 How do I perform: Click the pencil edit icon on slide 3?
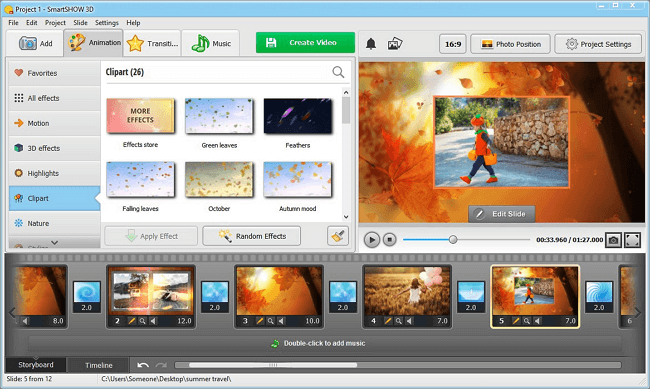pyautogui.click(x=260, y=321)
